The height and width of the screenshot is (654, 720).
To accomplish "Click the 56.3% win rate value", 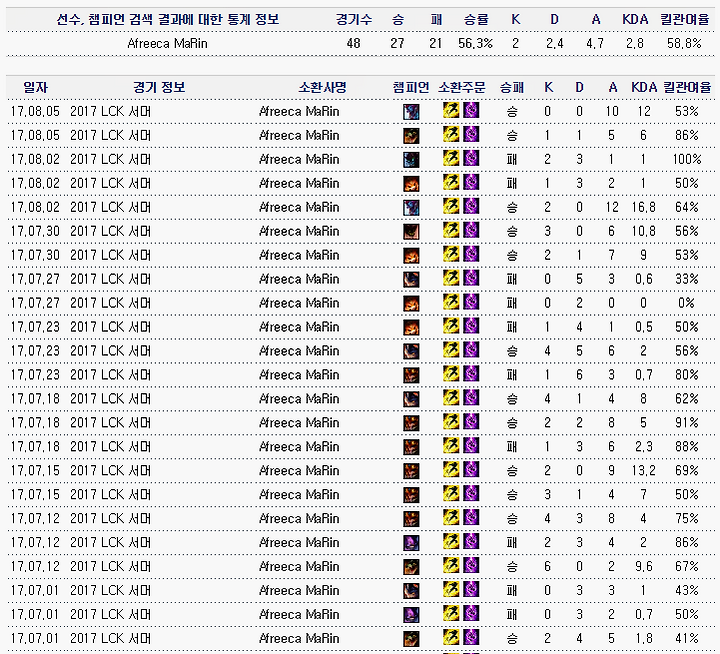I will [475, 44].
